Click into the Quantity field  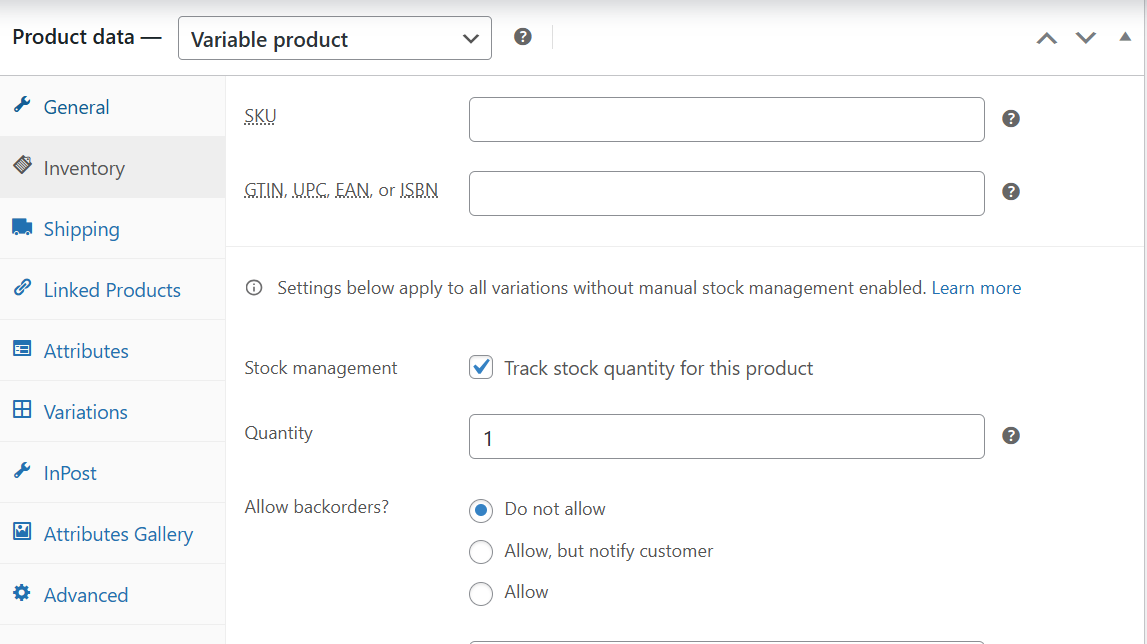726,437
